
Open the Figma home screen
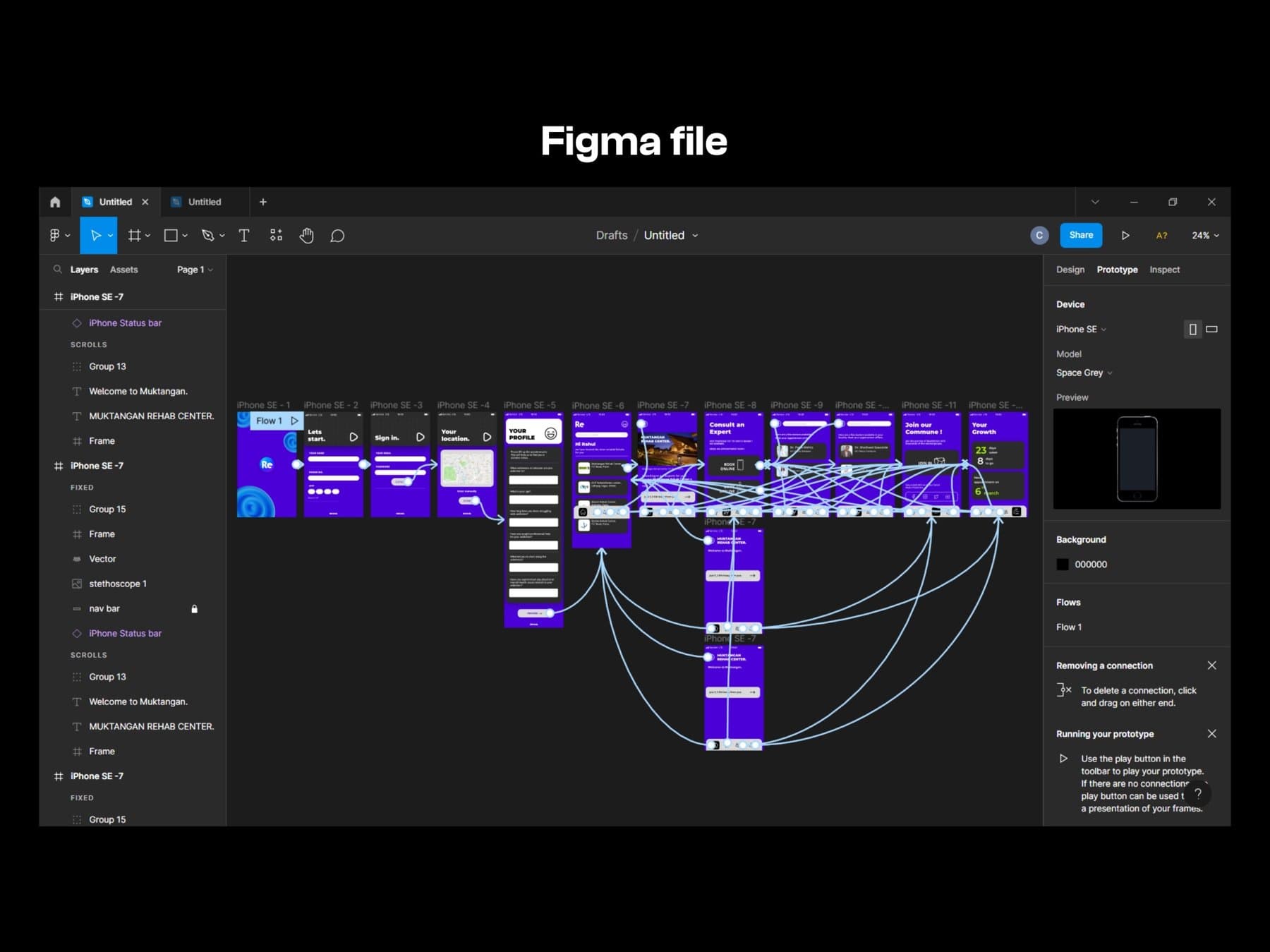point(55,202)
